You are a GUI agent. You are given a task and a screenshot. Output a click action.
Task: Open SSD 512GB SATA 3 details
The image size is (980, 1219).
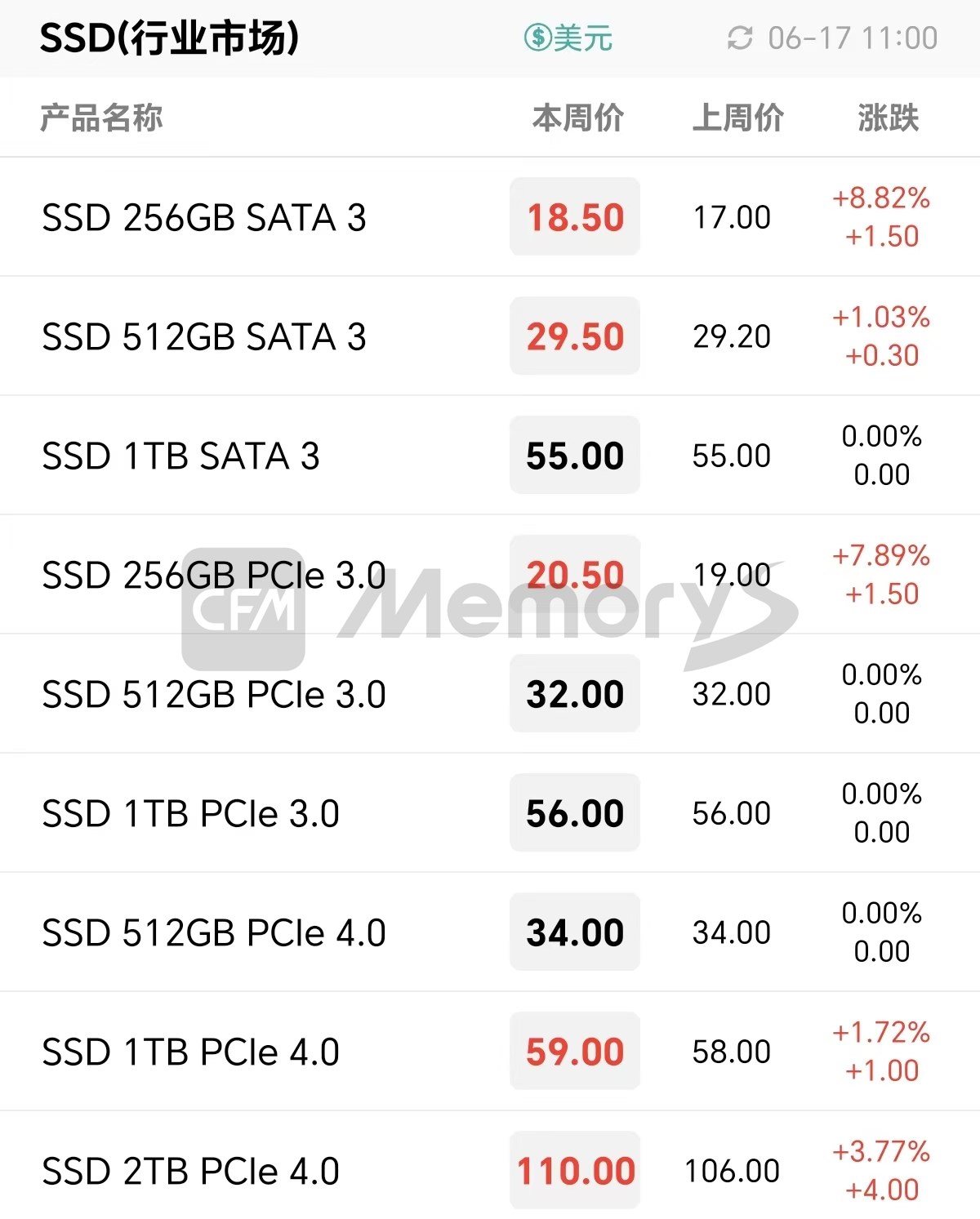point(204,336)
